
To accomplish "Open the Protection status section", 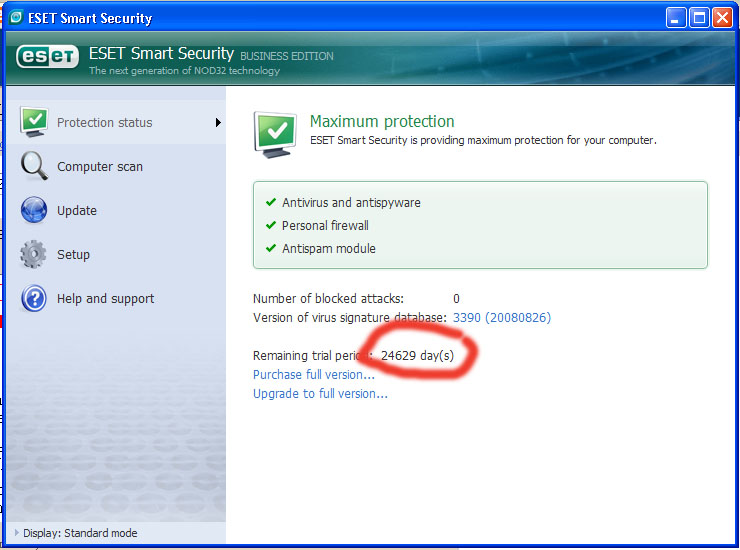I will coord(116,122).
